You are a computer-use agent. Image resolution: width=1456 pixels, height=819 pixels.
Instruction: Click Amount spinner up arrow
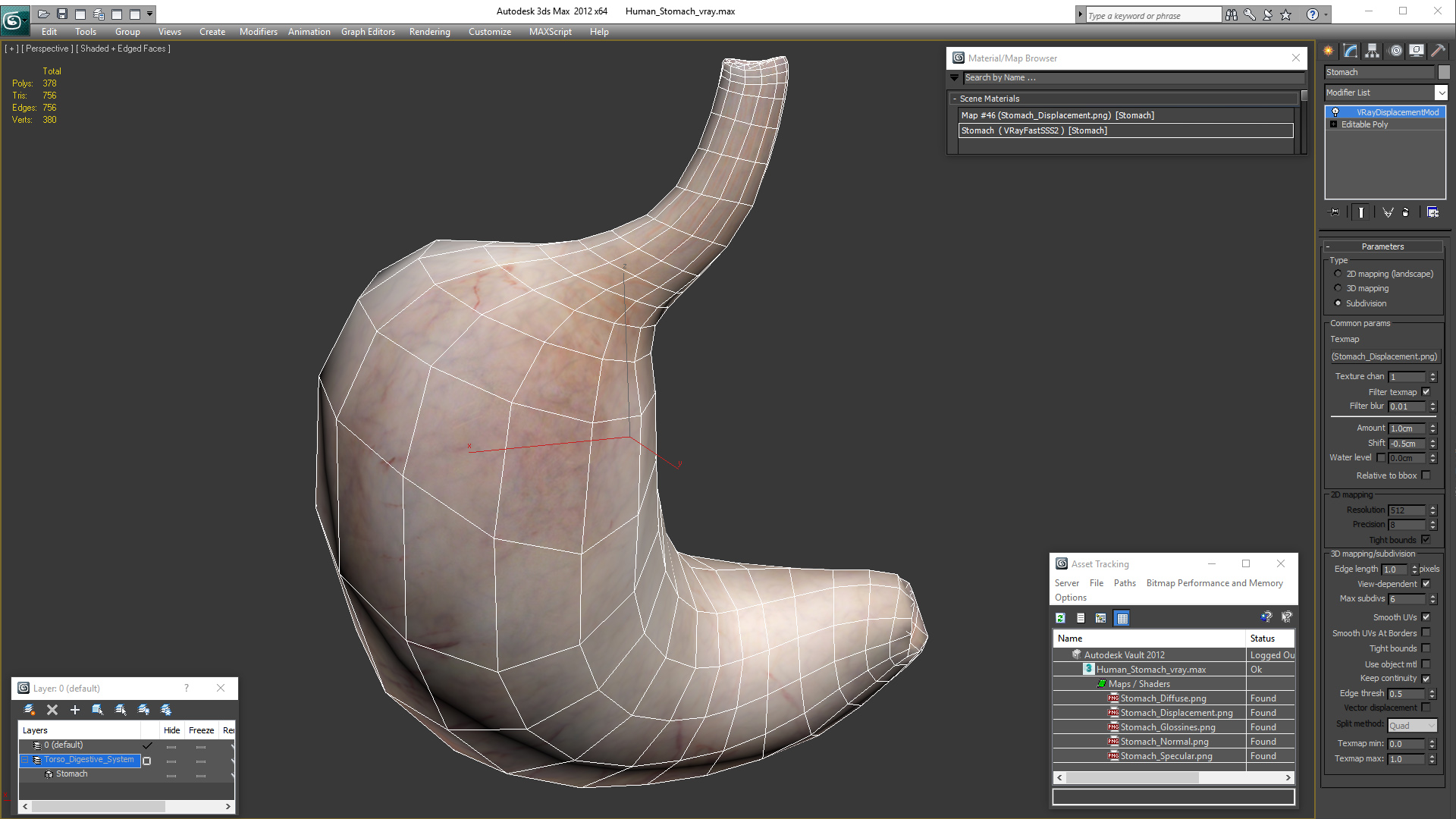click(1433, 425)
